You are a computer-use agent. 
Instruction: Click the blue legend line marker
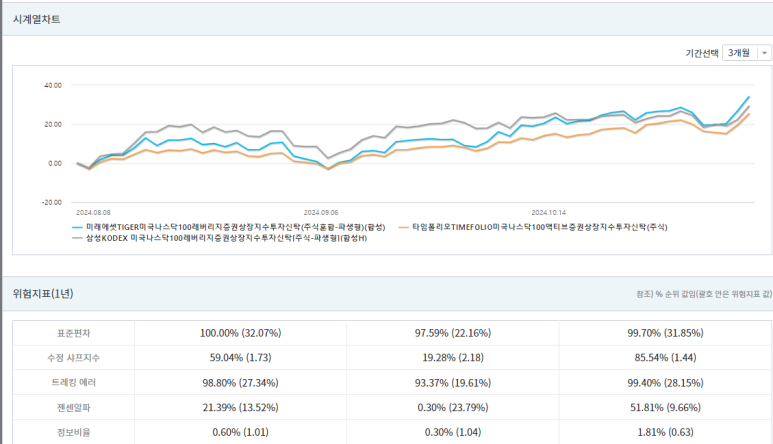click(77, 228)
